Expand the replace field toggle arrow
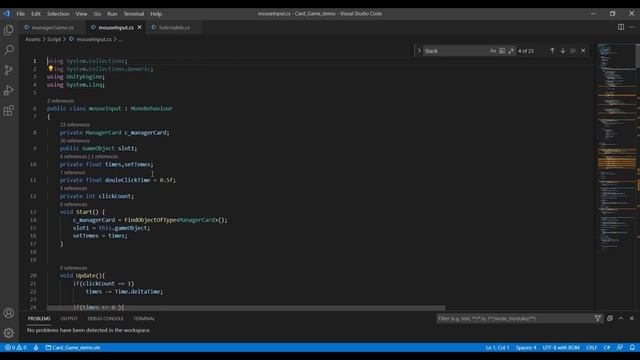The width and height of the screenshot is (640, 360). [419, 51]
